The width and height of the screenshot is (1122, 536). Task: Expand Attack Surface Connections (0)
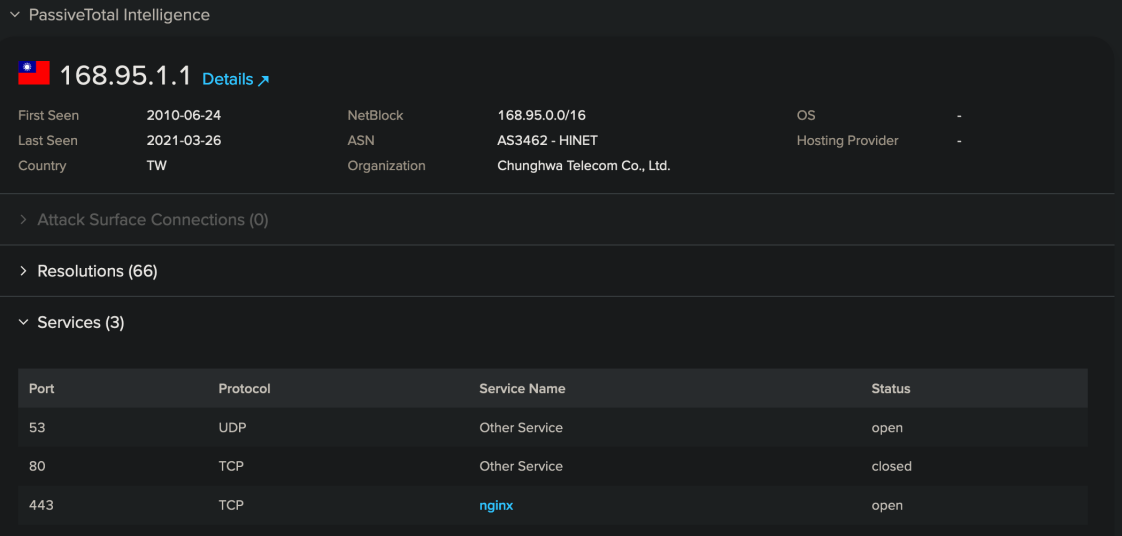tap(152, 220)
